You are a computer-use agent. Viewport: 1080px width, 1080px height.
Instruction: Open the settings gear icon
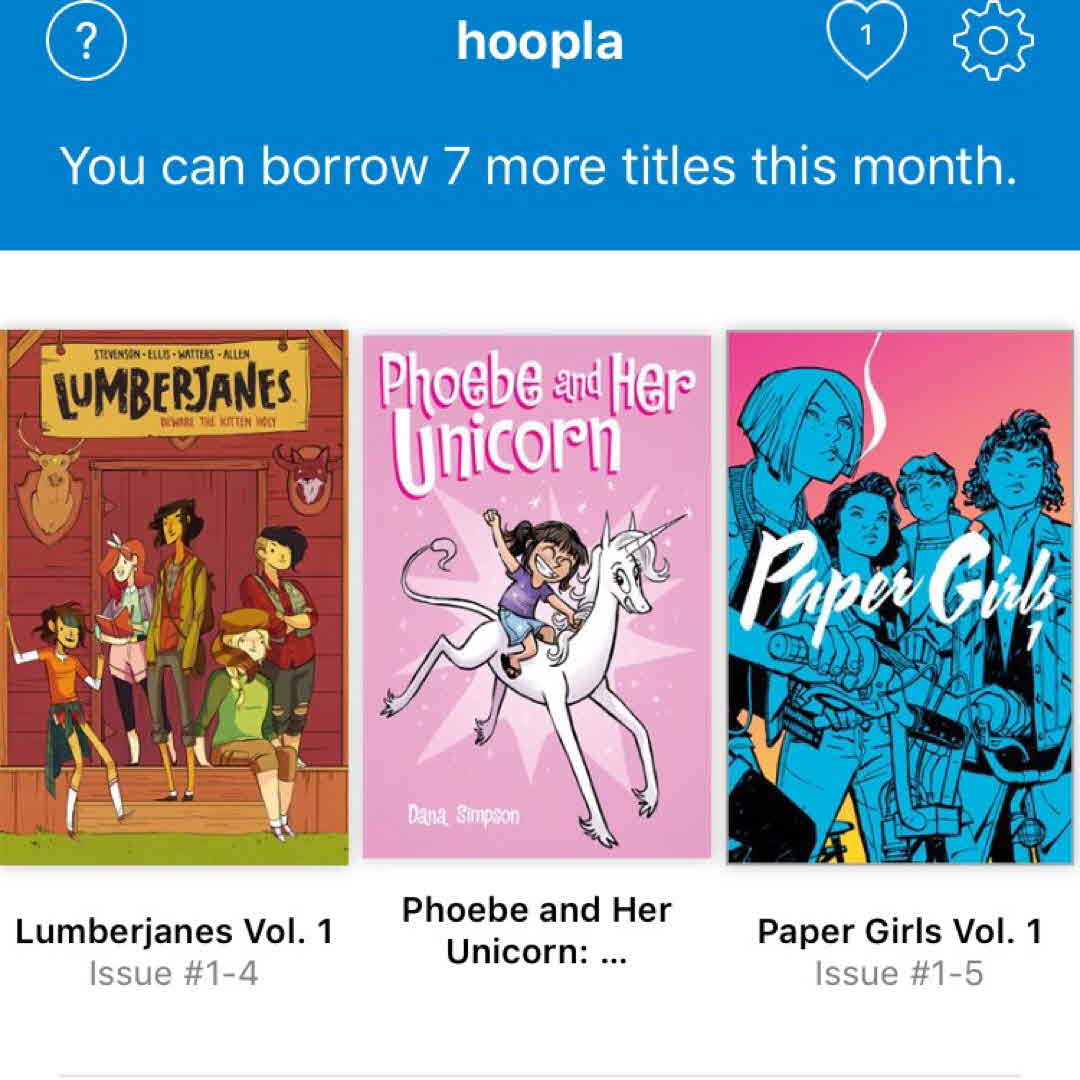[993, 41]
